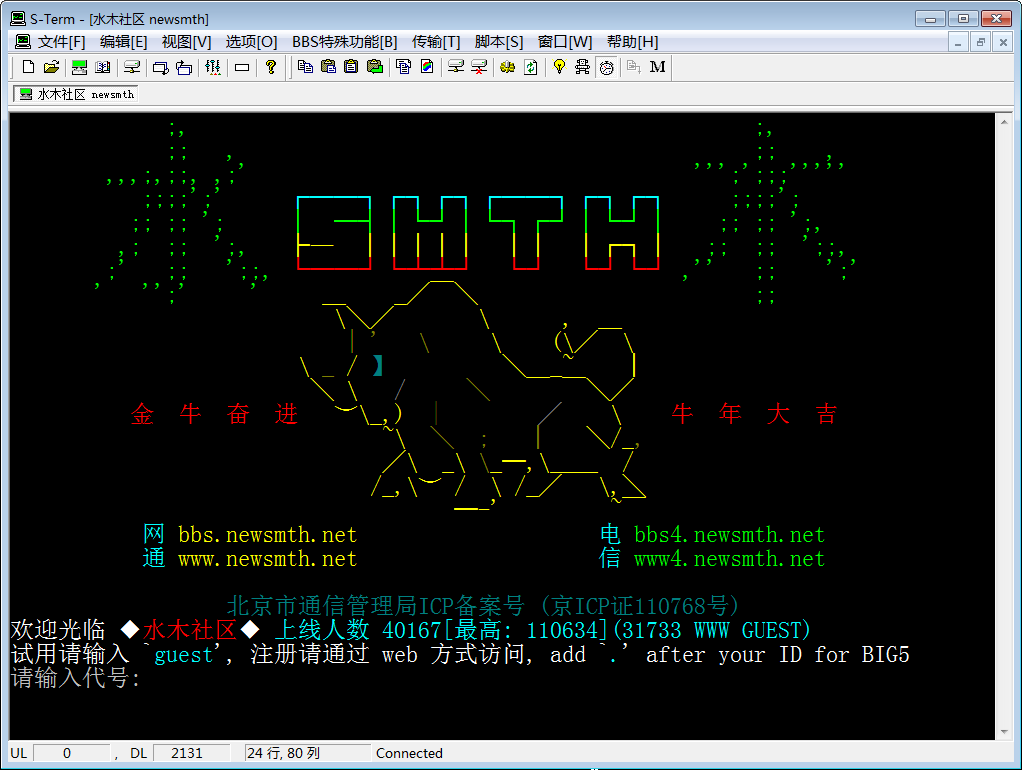Click the red 水木社区 text in terminal

tap(190, 630)
